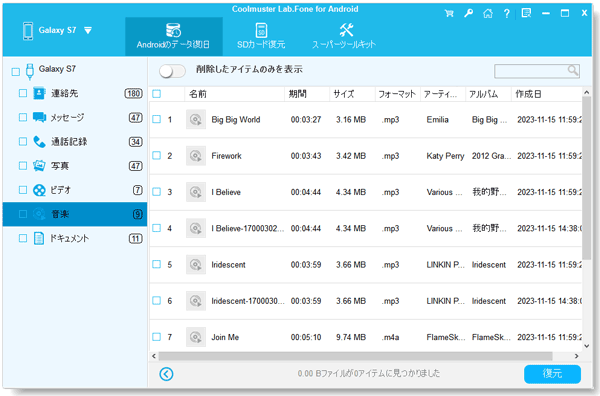The image size is (600, 396).
Task: Check the 連絡先 category checkbox
Action: pyautogui.click(x=23, y=93)
